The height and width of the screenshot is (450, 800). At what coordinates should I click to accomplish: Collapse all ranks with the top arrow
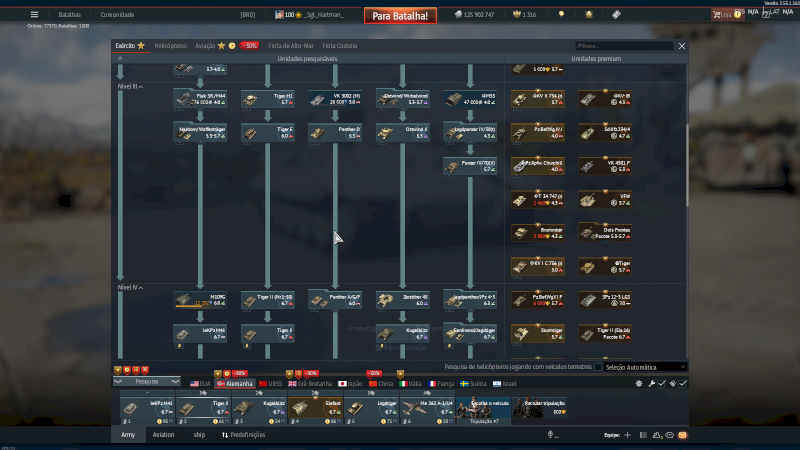point(120,59)
